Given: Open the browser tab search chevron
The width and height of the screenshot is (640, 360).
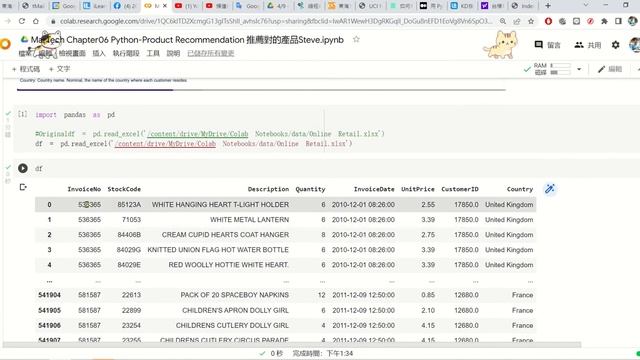Looking at the screenshot, I should [x=586, y=6].
